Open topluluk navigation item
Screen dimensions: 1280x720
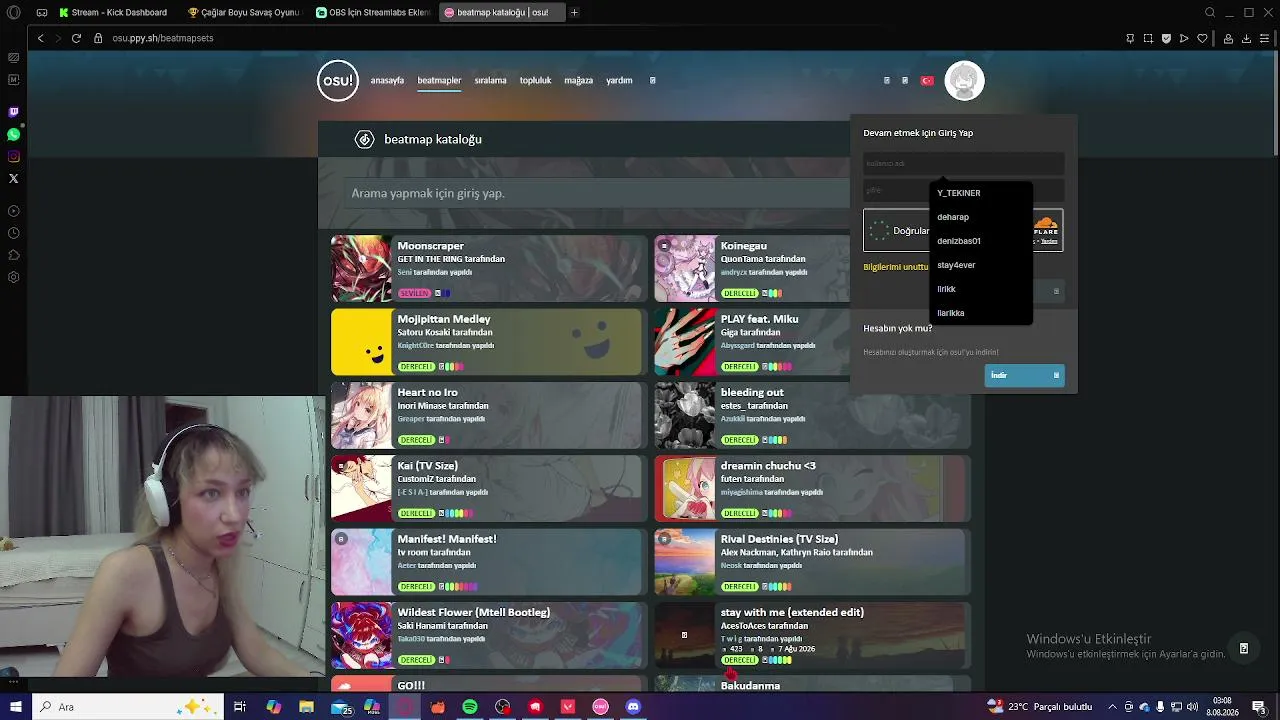535,80
